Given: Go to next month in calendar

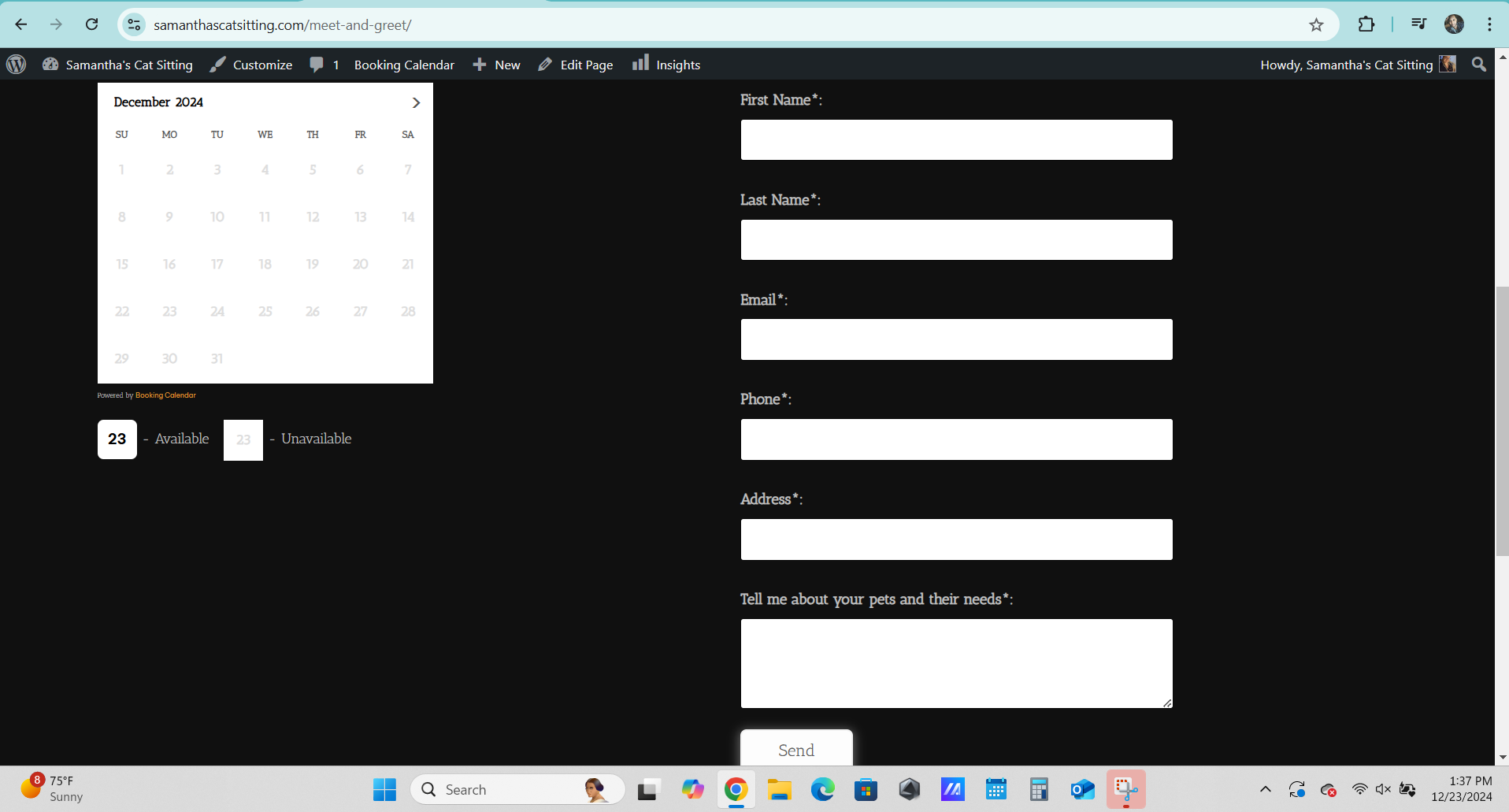Looking at the screenshot, I should [416, 103].
